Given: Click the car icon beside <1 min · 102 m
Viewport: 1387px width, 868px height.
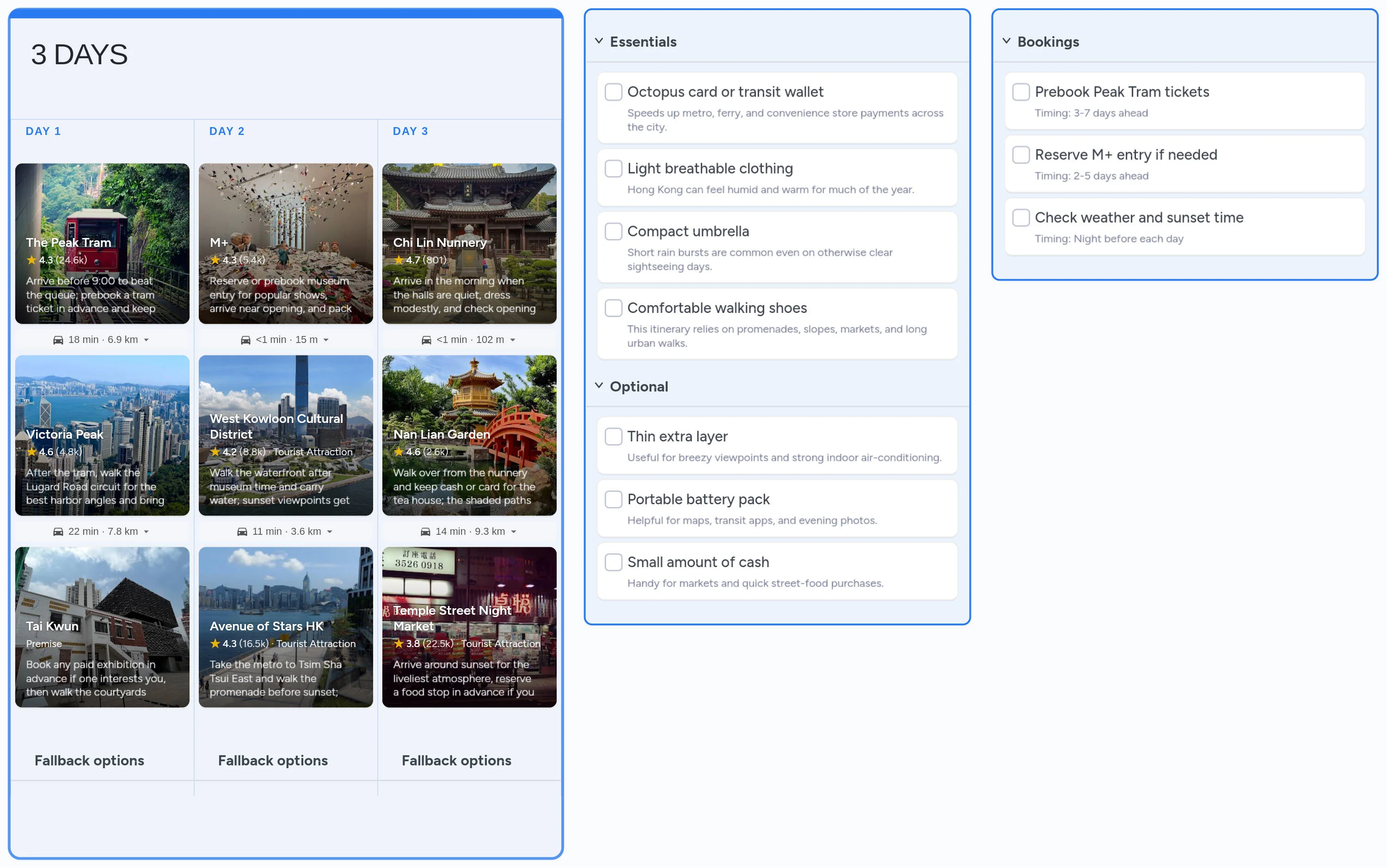Looking at the screenshot, I should [x=426, y=340].
